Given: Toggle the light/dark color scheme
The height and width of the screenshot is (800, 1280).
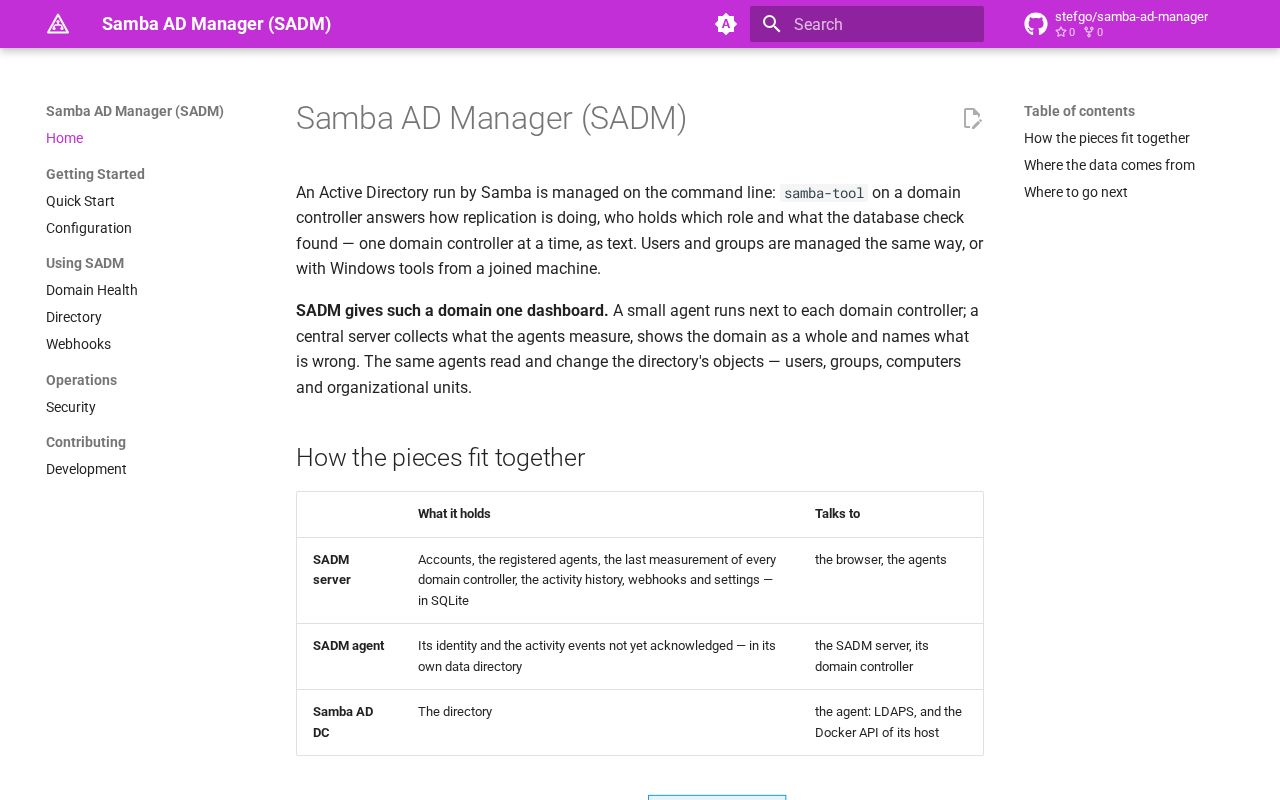Looking at the screenshot, I should tap(726, 24).
